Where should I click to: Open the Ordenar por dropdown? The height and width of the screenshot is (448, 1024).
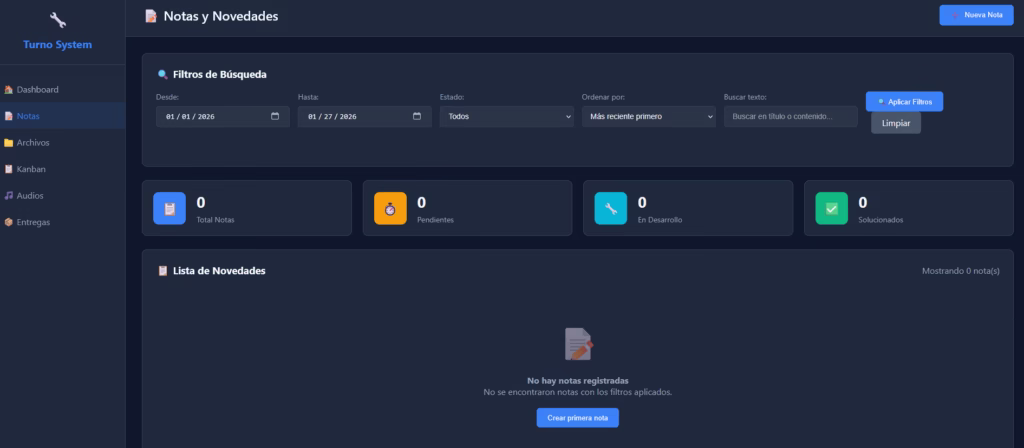pos(648,117)
